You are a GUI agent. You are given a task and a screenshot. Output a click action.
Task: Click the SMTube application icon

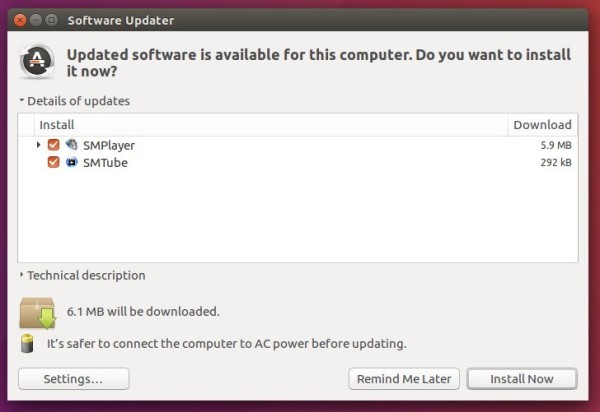(x=71, y=162)
